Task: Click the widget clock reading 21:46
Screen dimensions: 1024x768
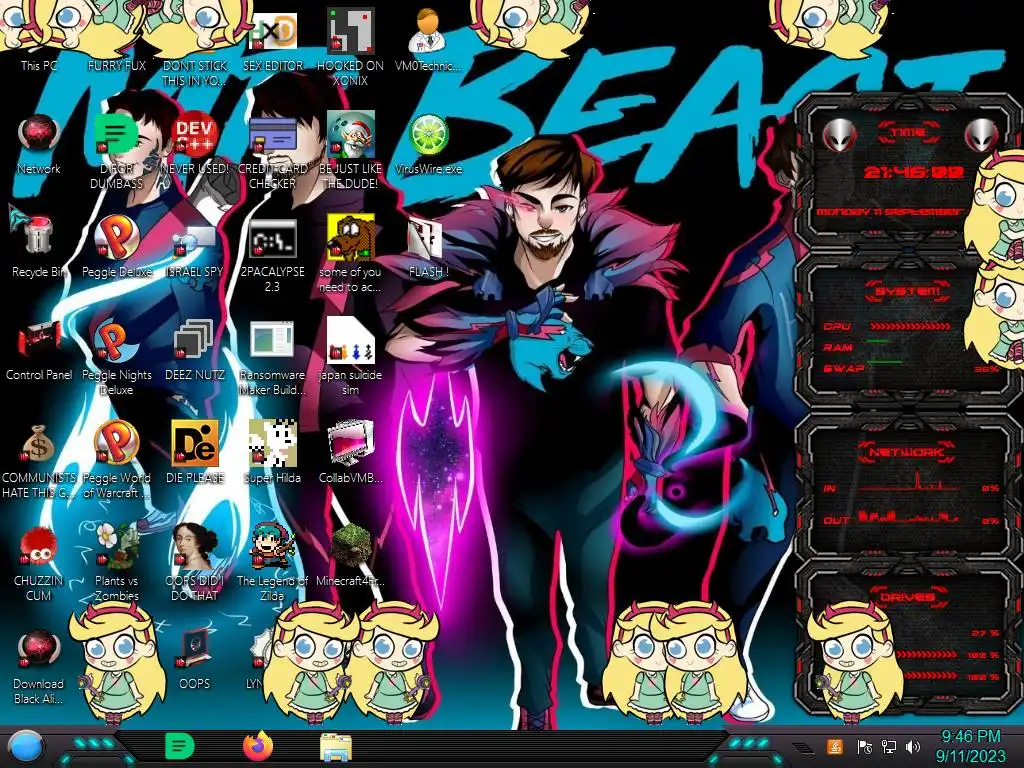Action: 913,172
